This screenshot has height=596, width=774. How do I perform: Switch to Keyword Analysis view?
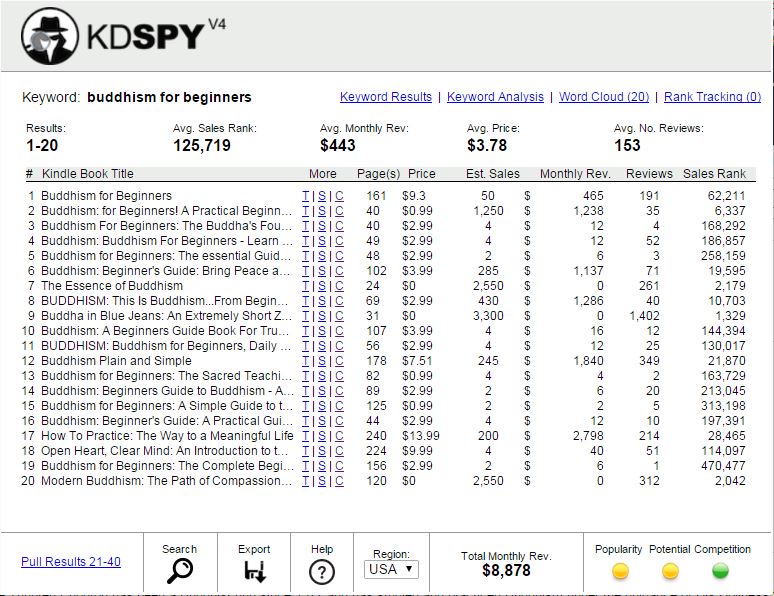coord(495,97)
